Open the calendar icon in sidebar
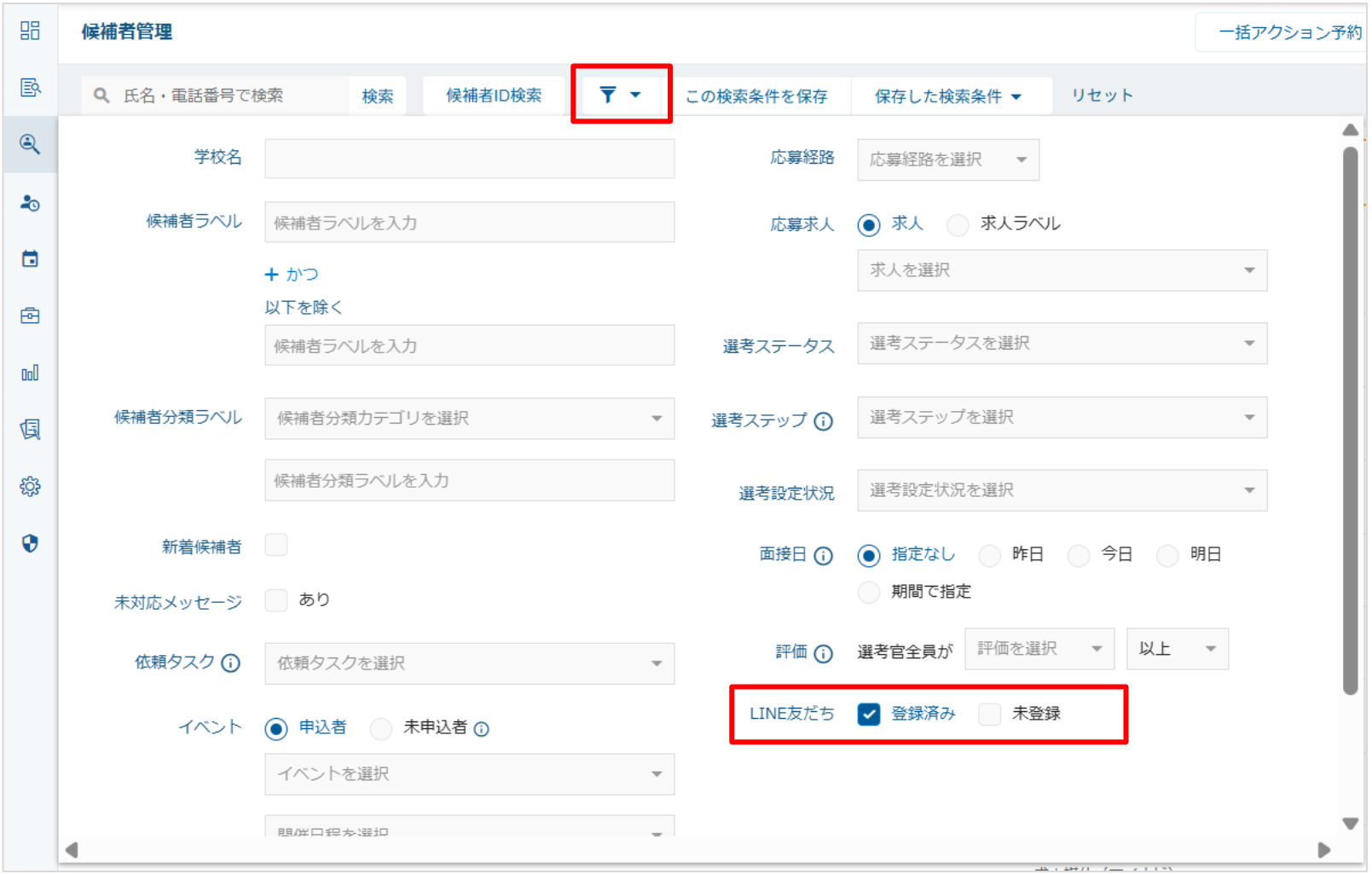This screenshot has width=1372, height=874. tap(30, 259)
